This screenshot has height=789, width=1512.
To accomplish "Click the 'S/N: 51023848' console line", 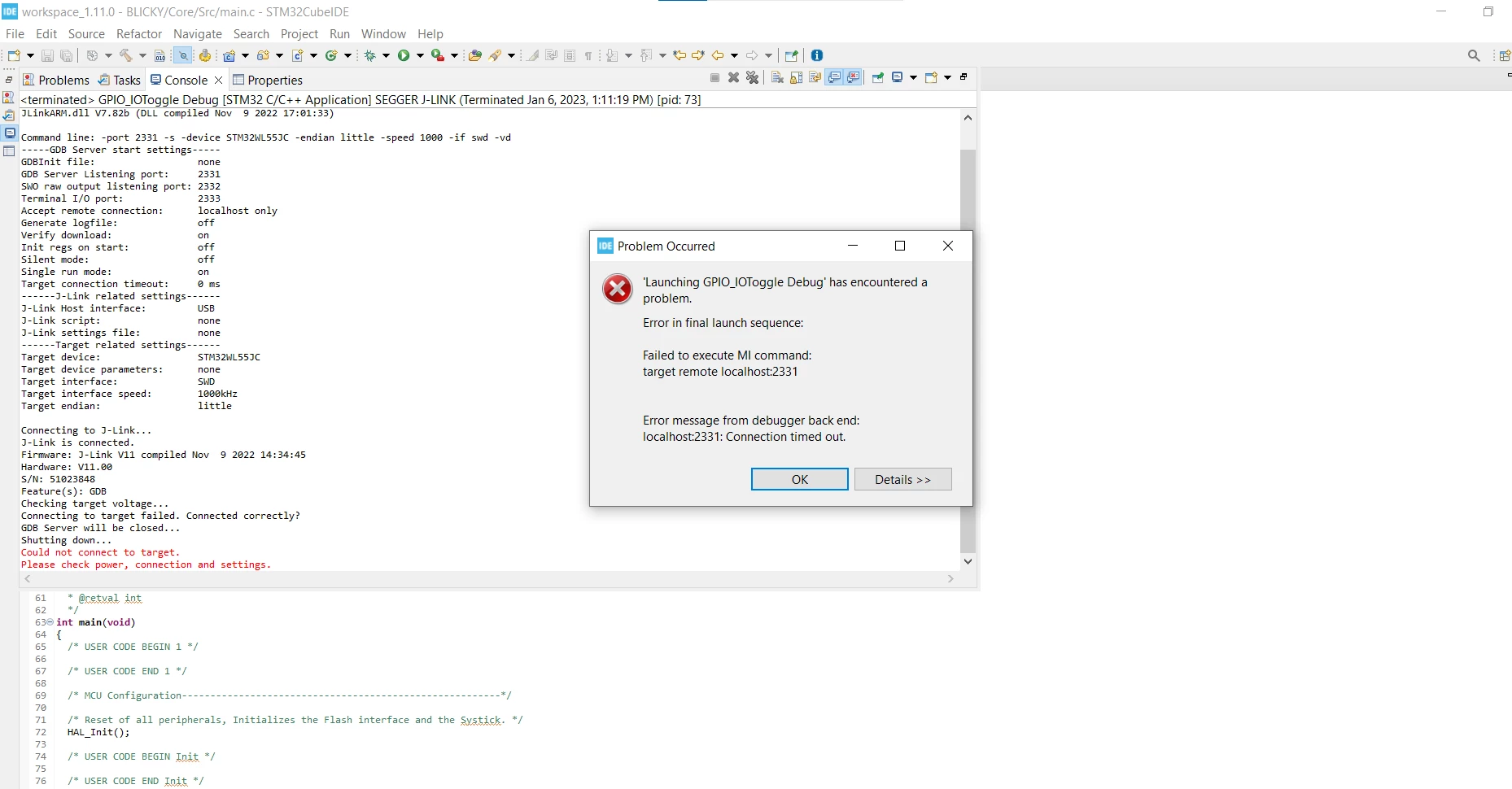I will pyautogui.click(x=58, y=479).
